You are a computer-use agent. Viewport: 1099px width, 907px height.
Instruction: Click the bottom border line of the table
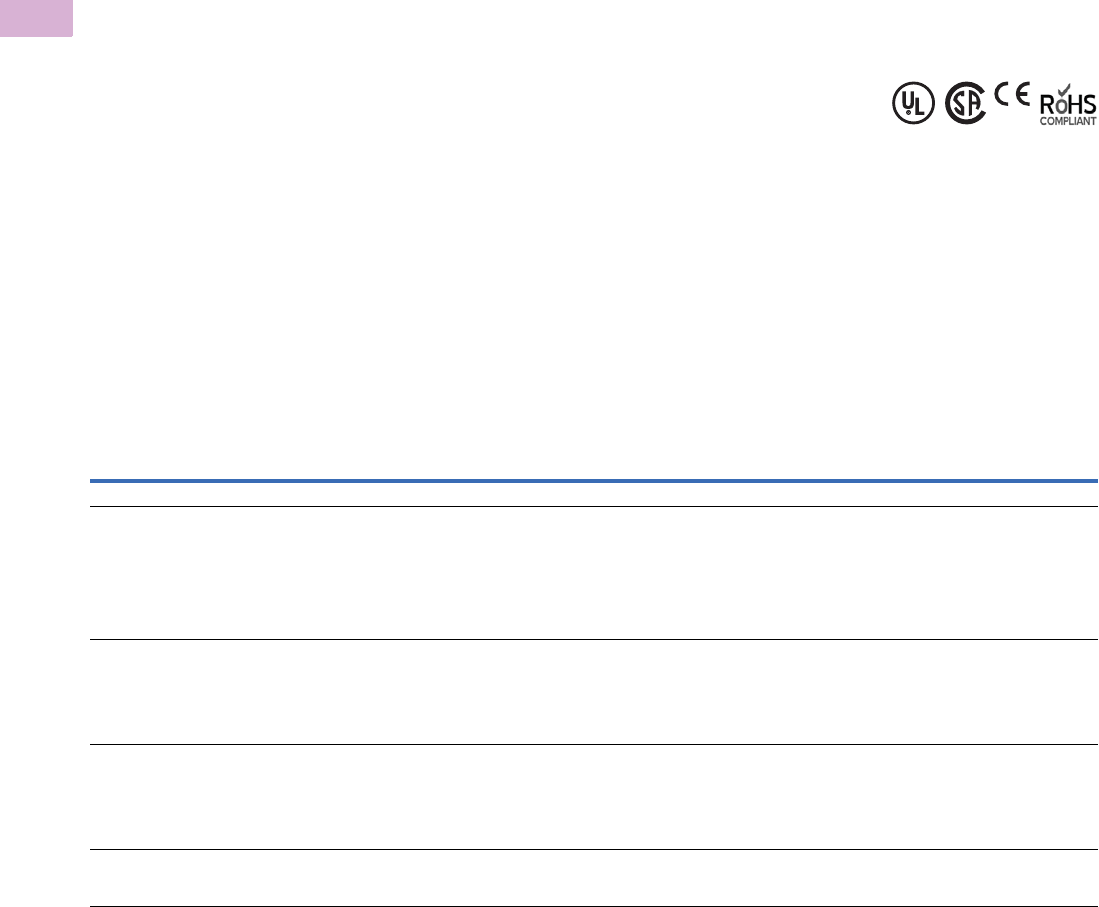(x=594, y=906)
